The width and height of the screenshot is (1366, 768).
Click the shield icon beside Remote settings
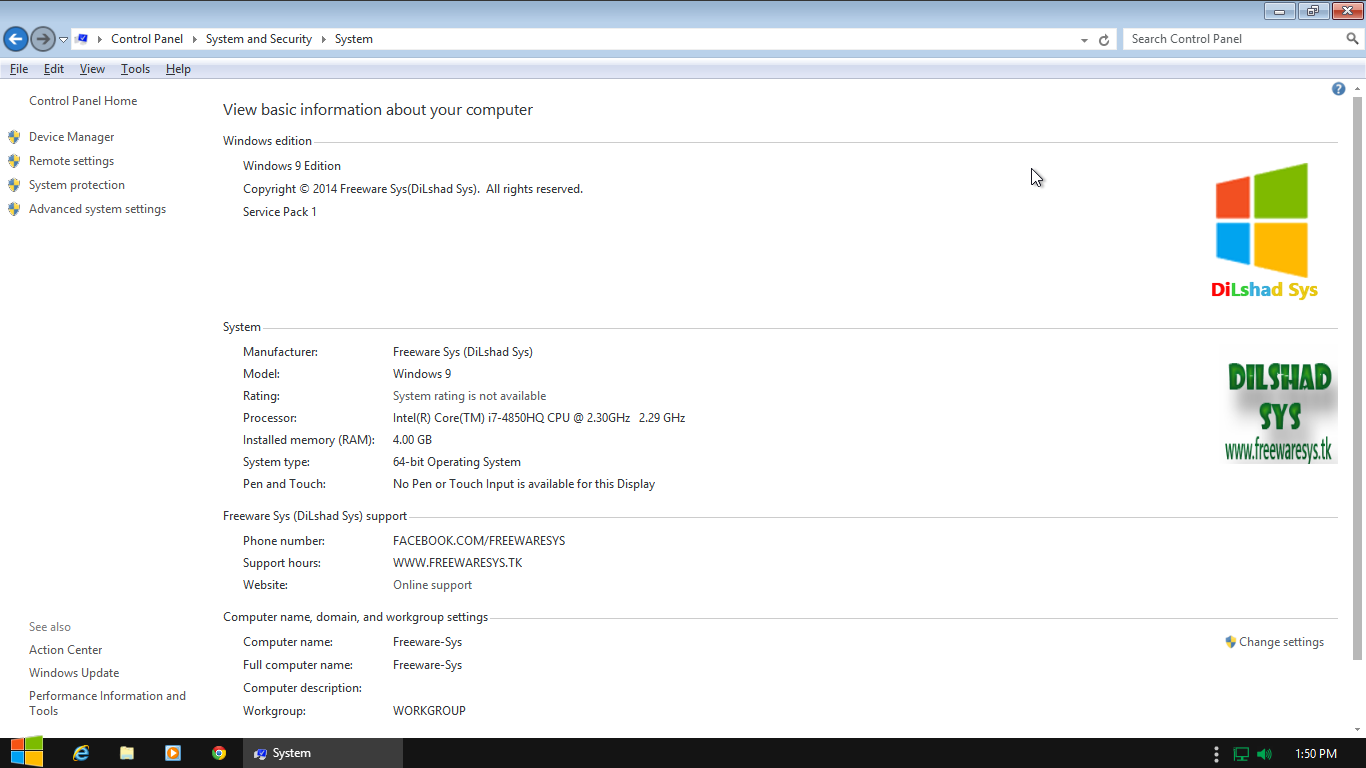point(14,161)
